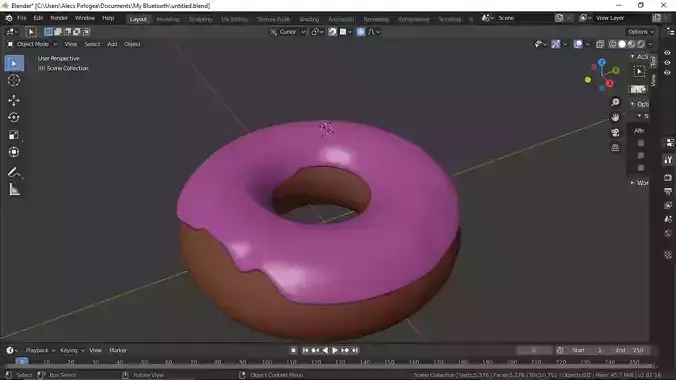Image resolution: width=676 pixels, height=380 pixels.
Task: Choose the Measure ruler tool
Action: tap(14, 189)
